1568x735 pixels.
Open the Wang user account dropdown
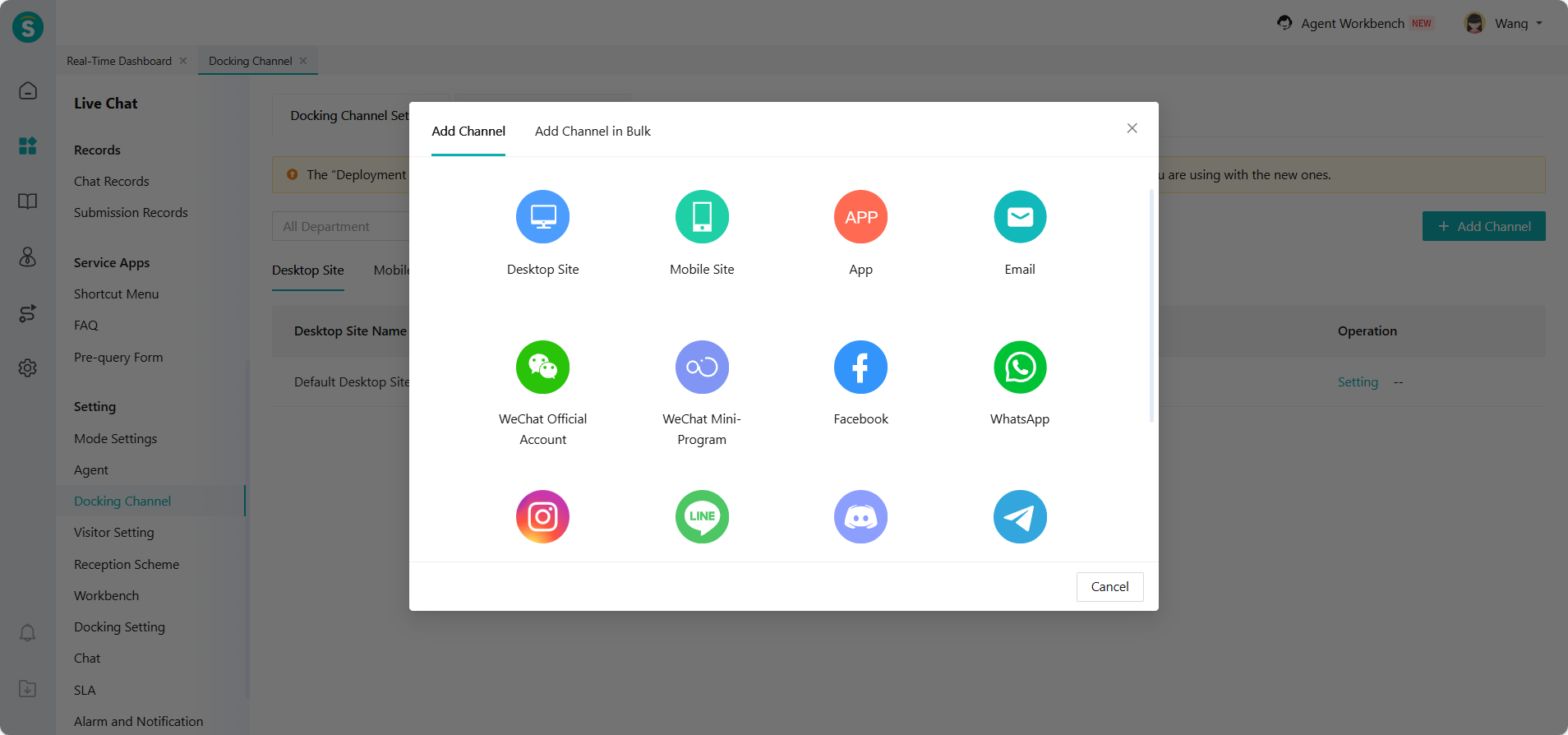click(x=1504, y=23)
